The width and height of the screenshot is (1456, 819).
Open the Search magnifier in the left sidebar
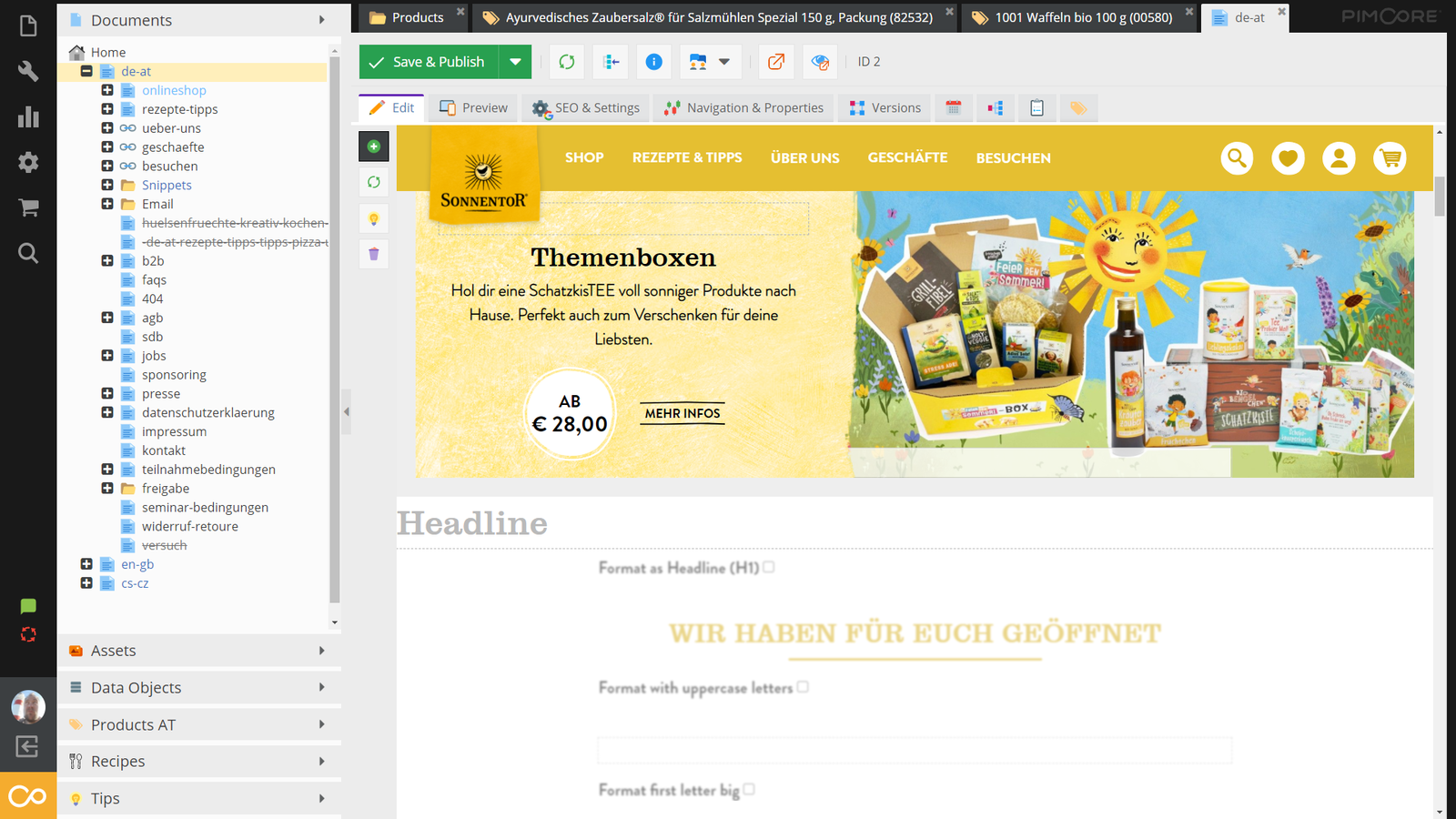[x=28, y=253]
